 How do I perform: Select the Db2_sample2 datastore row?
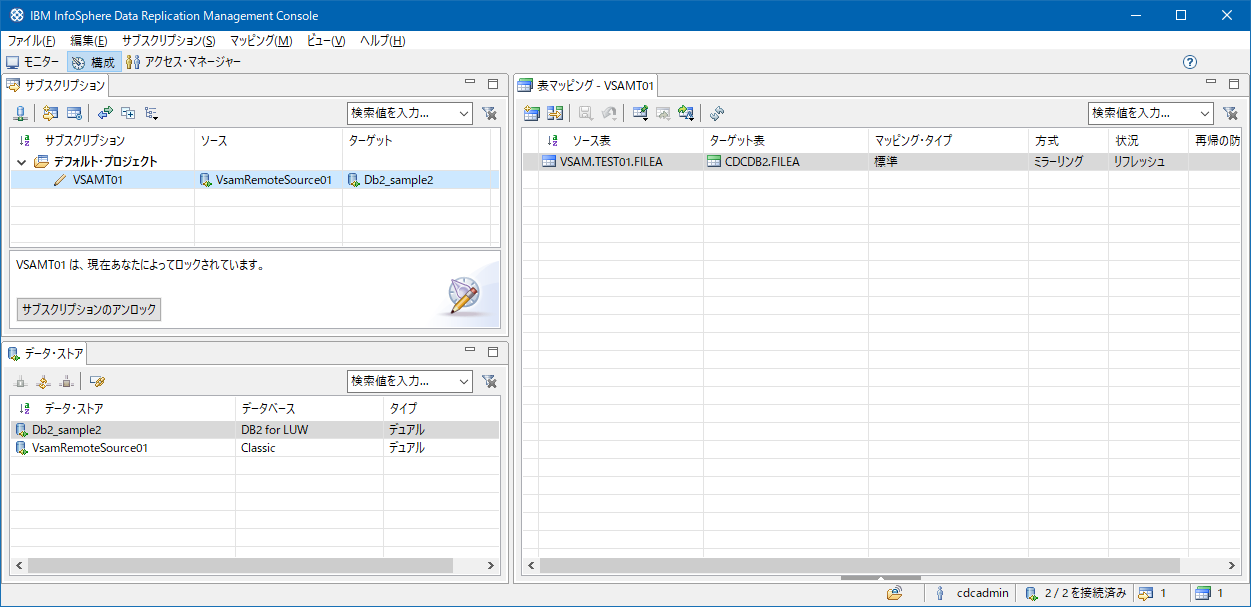pos(255,430)
